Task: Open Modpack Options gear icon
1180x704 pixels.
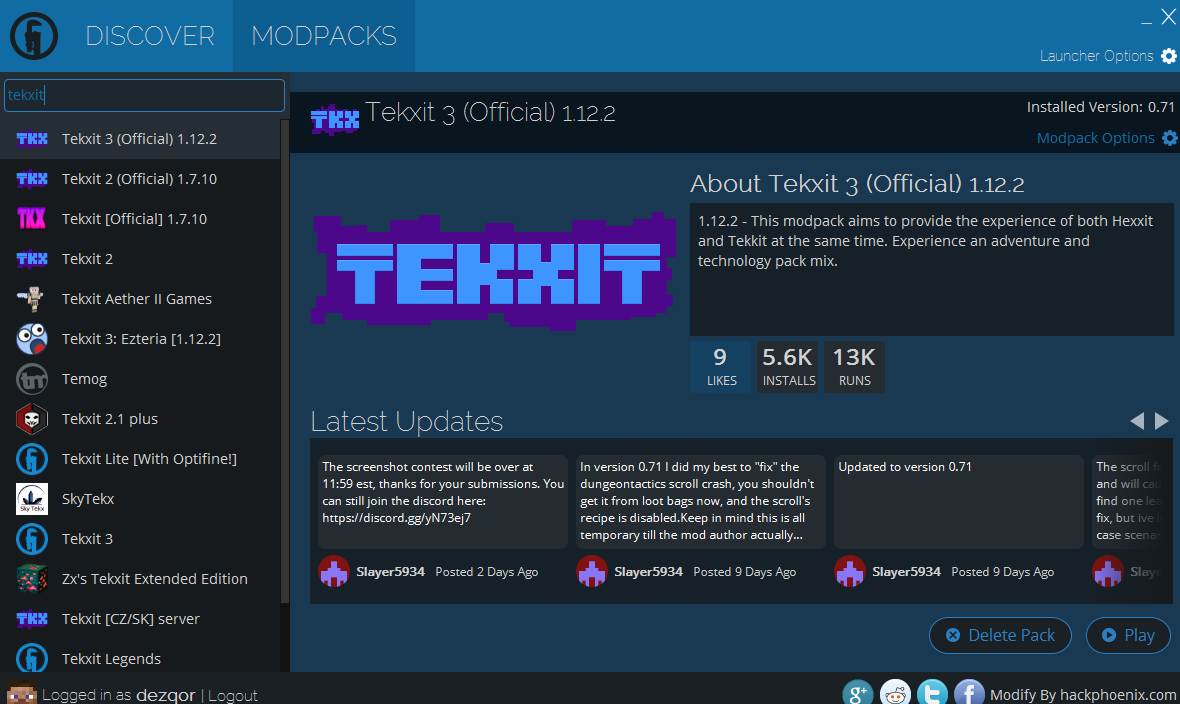Action: click(x=1169, y=138)
